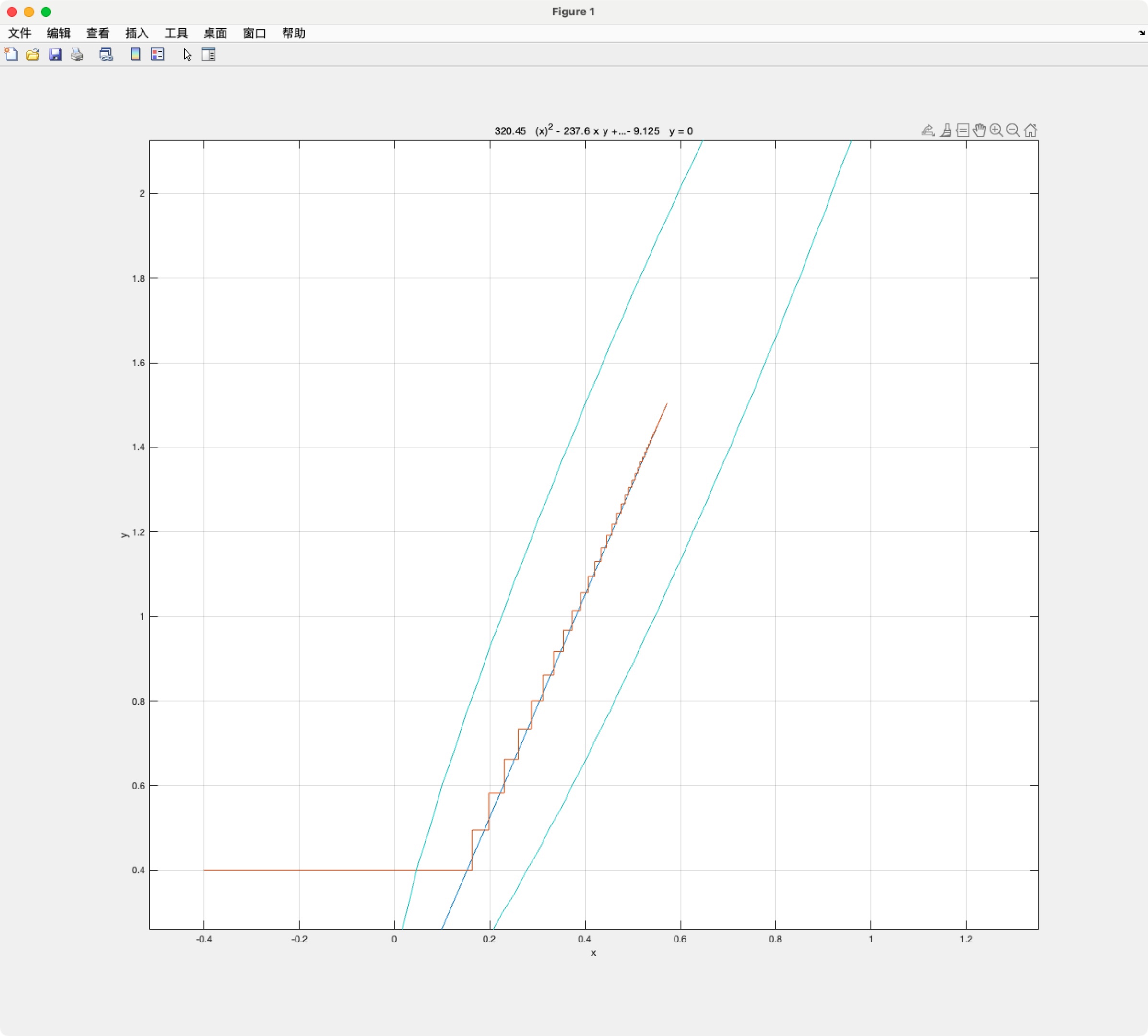Toggle the Insert Legend icon
1148x1036 pixels.
click(x=157, y=55)
